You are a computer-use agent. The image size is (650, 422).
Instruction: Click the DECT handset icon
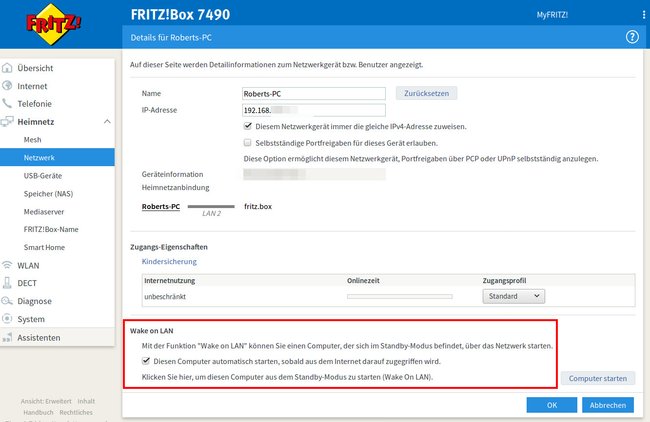(x=7, y=283)
